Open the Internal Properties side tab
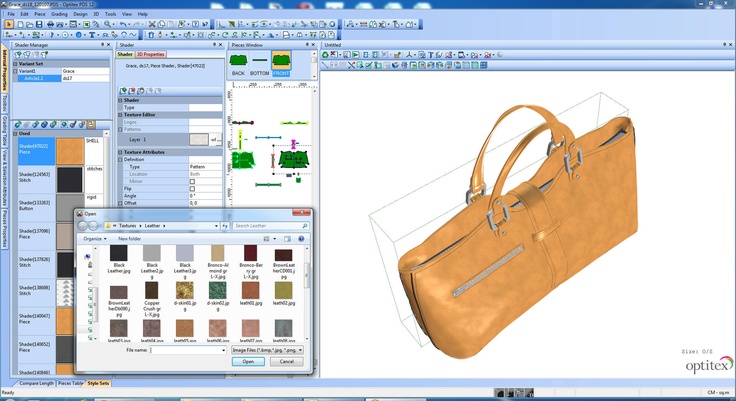The height and width of the screenshot is (401, 736). click(x=4, y=68)
